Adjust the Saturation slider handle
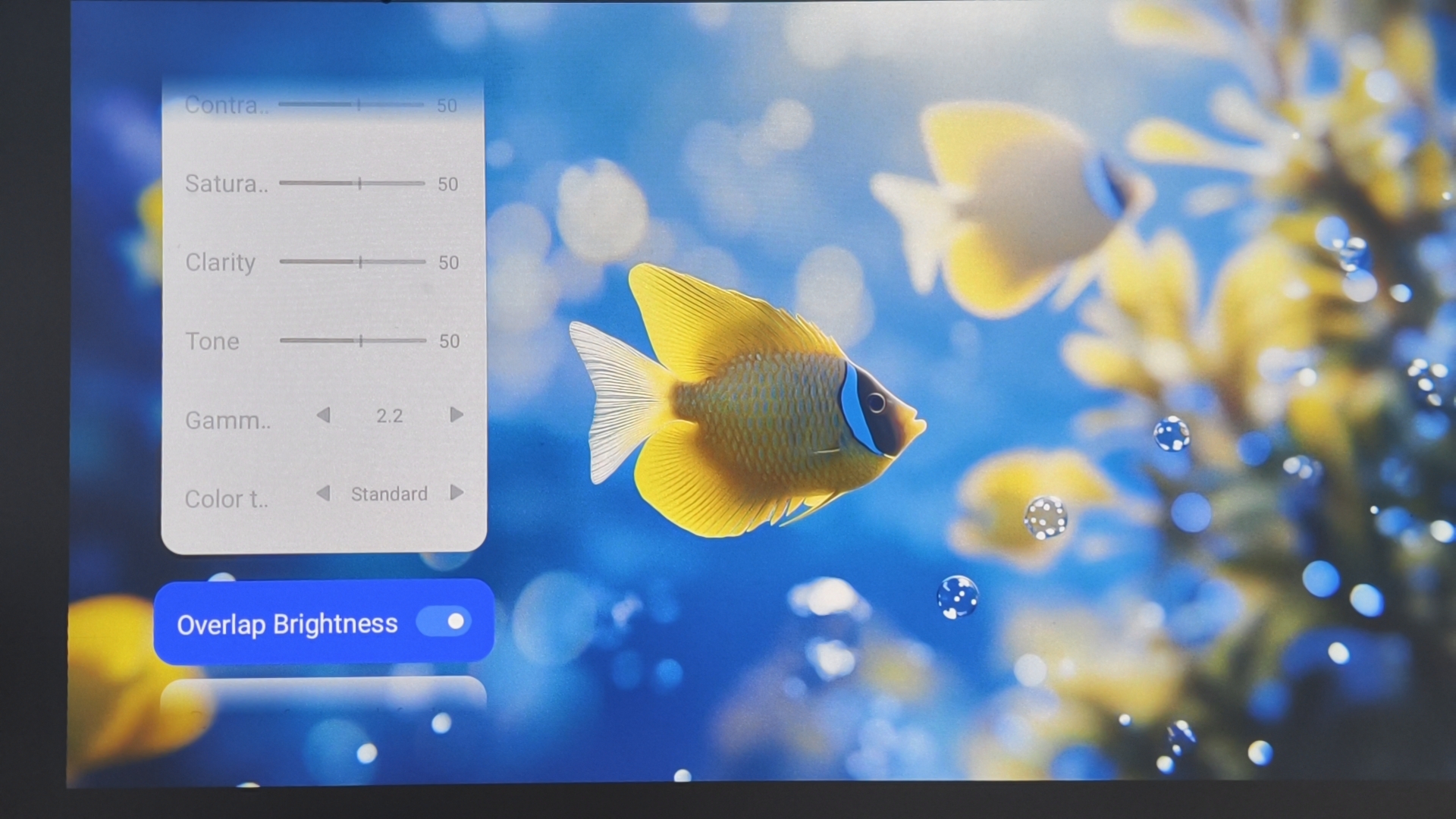 (359, 183)
